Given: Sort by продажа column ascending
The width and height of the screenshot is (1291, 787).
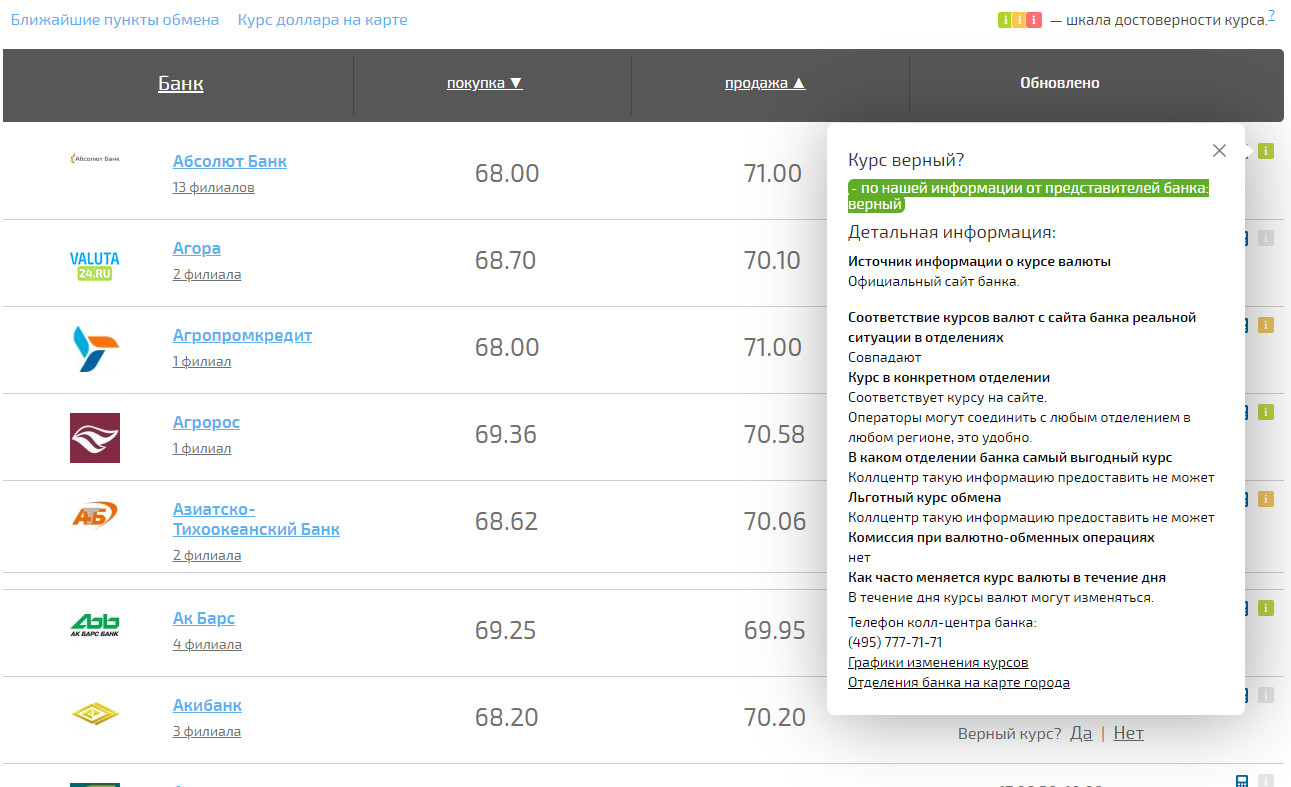Looking at the screenshot, I should tap(765, 84).
